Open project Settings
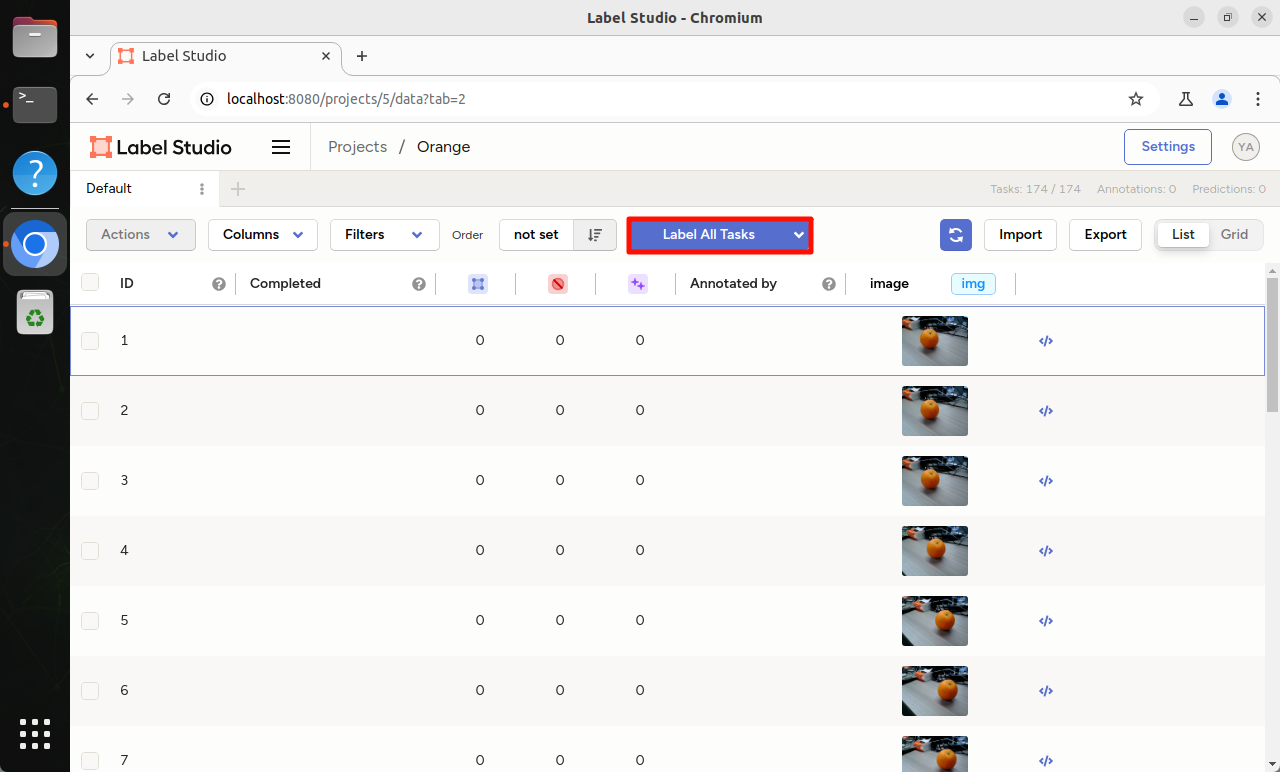 1168,147
